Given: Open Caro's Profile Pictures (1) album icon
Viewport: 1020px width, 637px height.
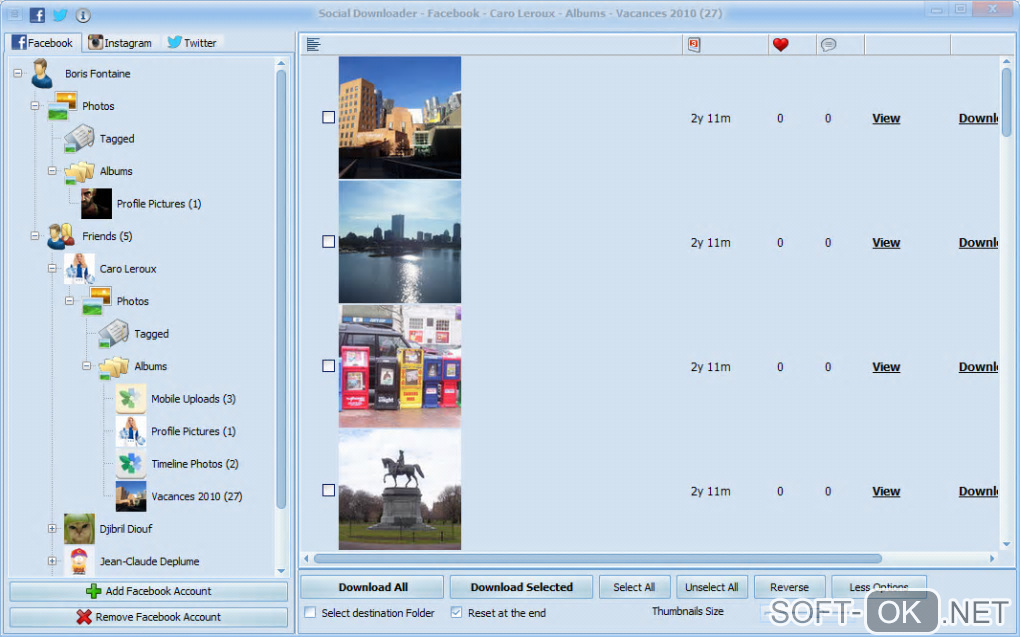Looking at the screenshot, I should pos(131,431).
